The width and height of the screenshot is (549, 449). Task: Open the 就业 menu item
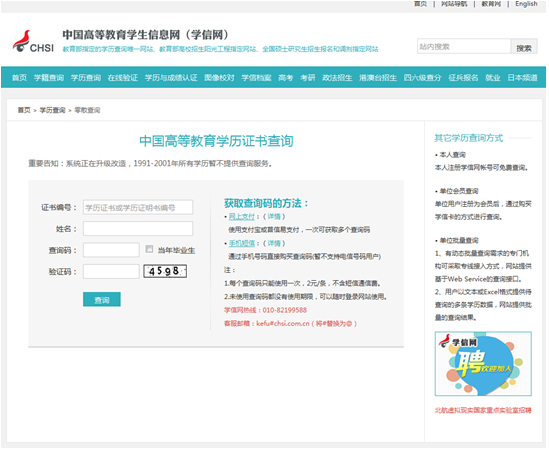pos(493,78)
